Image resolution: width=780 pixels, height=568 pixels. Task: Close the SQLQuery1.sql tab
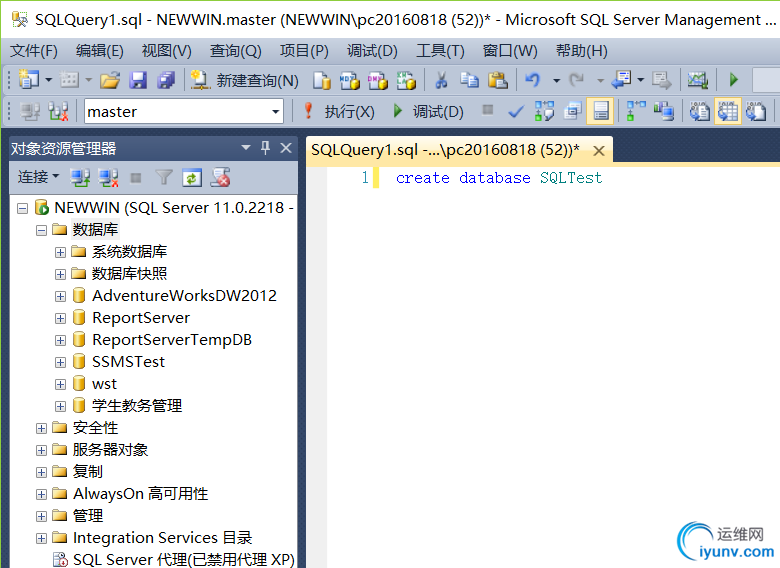[599, 151]
